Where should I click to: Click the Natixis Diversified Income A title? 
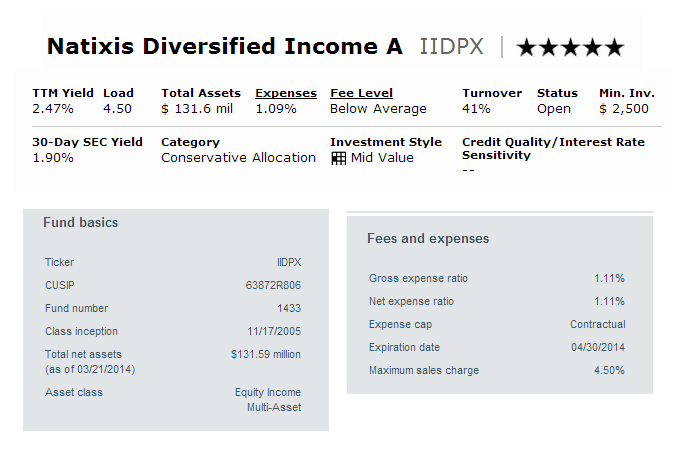[225, 46]
